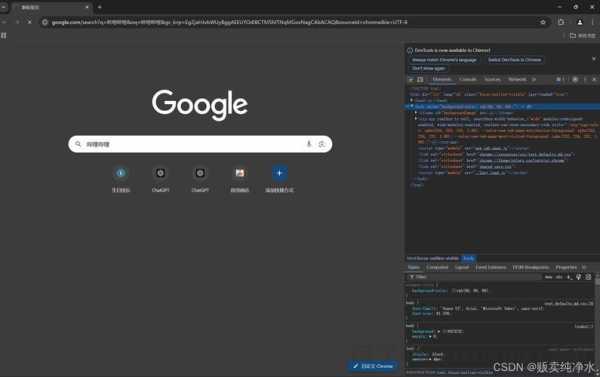Open DevTools settings gear icon
This screenshot has width=600, height=377.
575,79
